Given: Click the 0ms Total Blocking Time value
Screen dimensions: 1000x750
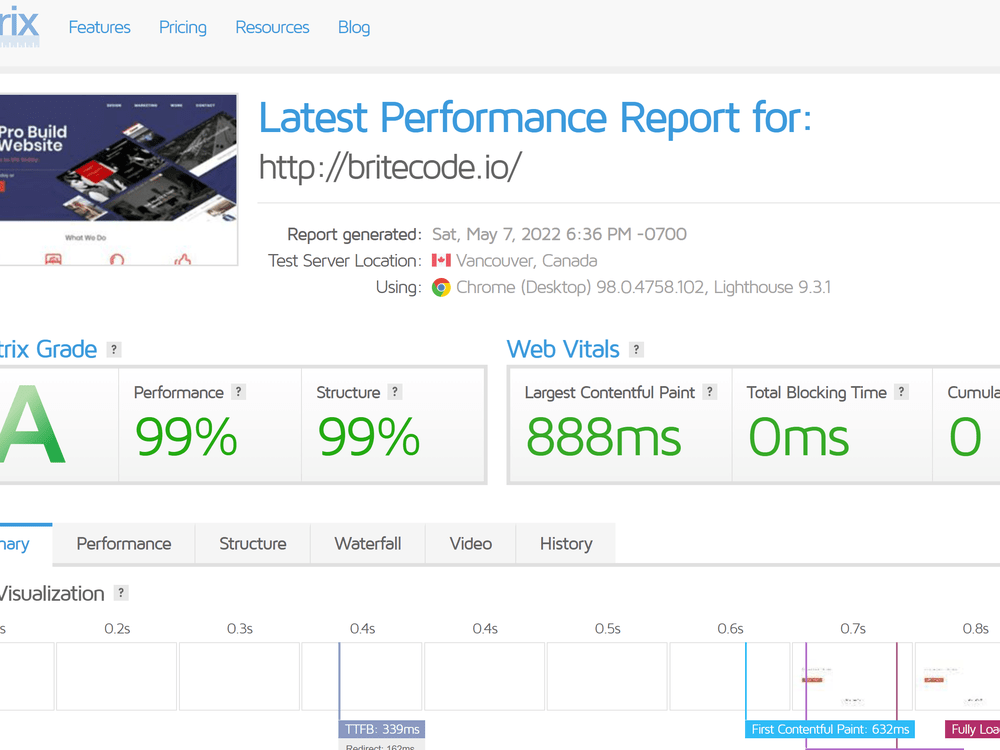Looking at the screenshot, I should [798, 438].
